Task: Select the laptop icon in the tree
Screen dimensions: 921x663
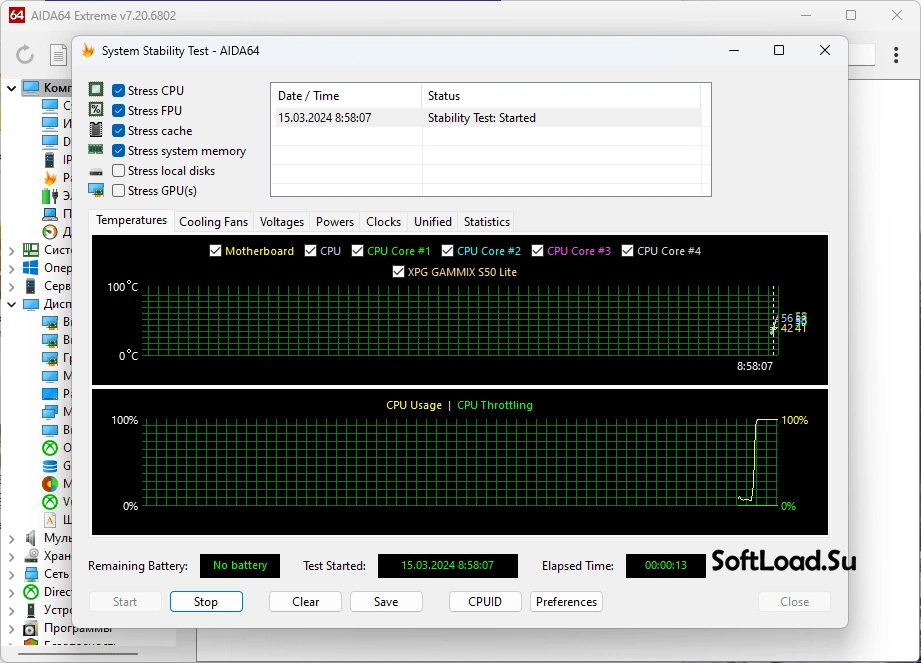Action: click(x=50, y=214)
